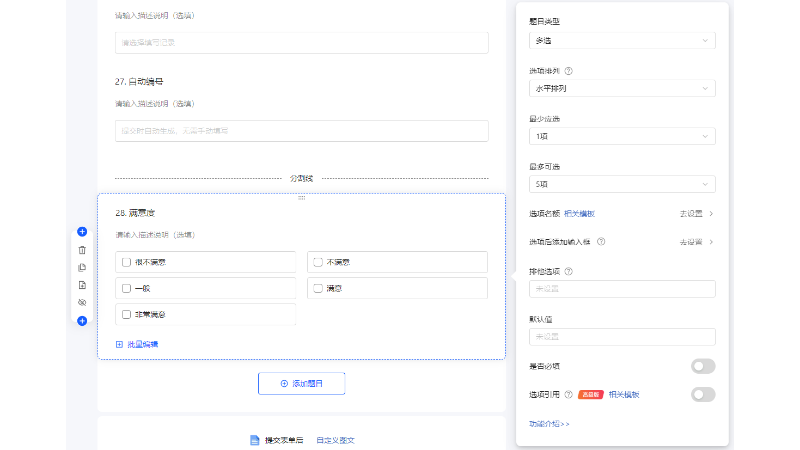Click help icon beside 选项排列
The width and height of the screenshot is (800, 450).
coord(568,71)
